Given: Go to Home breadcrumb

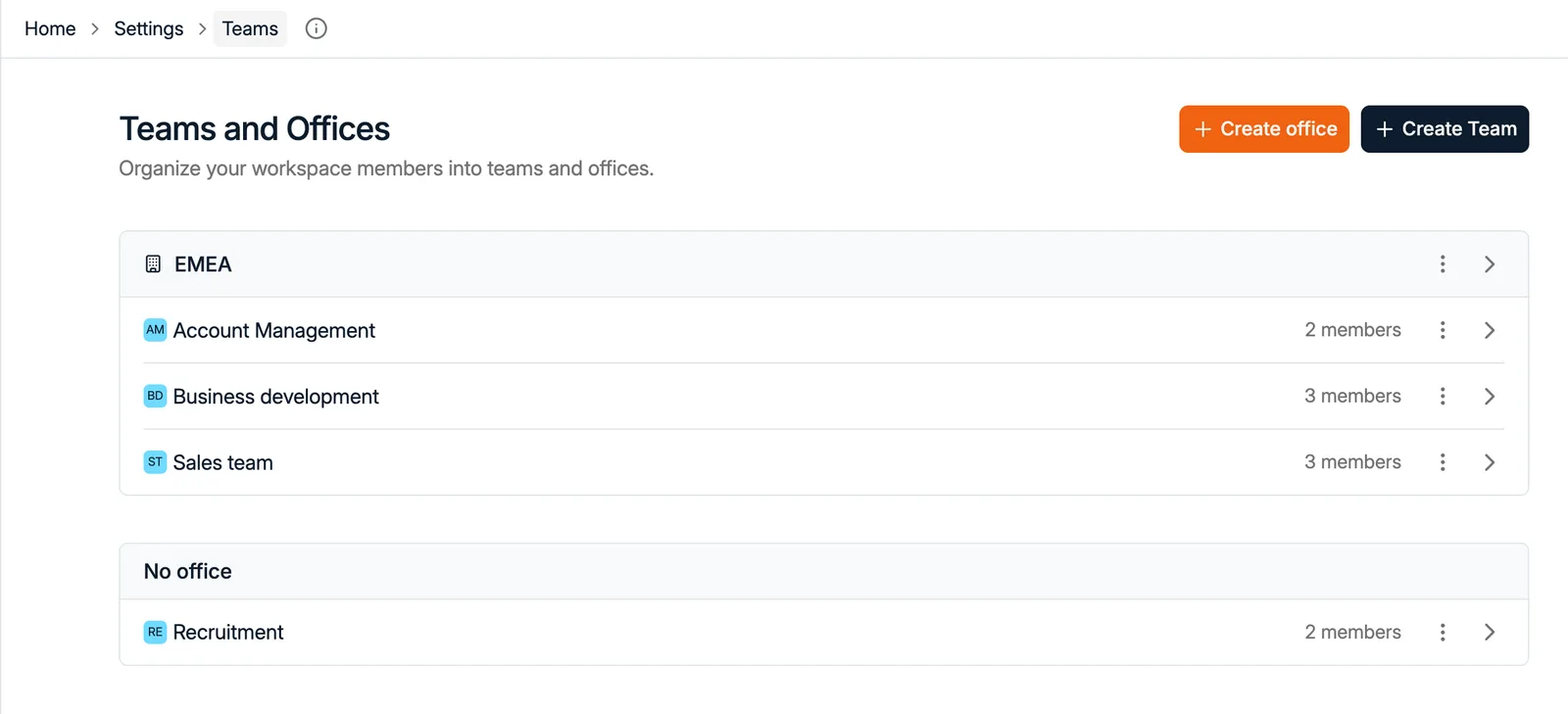Looking at the screenshot, I should point(50,28).
